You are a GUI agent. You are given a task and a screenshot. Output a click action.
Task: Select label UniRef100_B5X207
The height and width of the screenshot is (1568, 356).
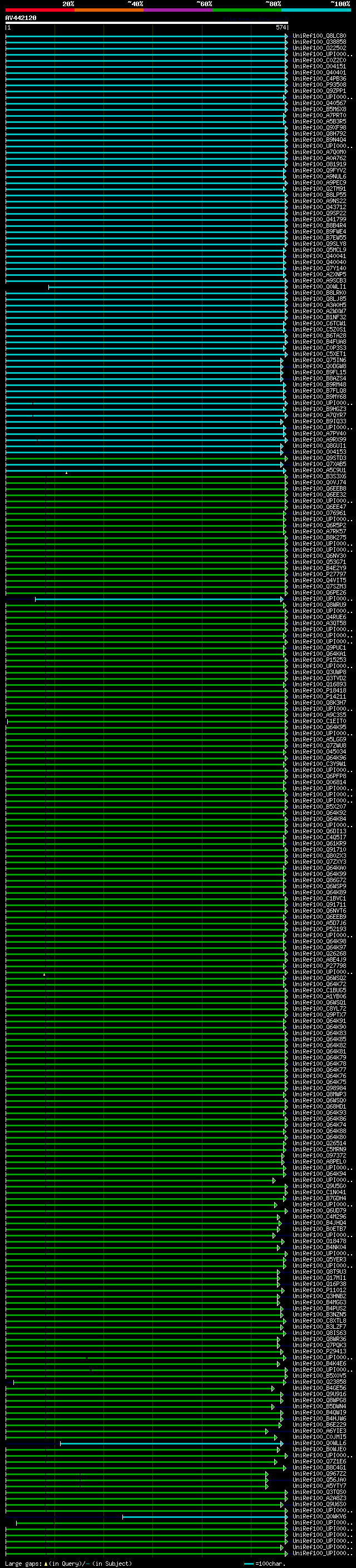(x=319, y=807)
